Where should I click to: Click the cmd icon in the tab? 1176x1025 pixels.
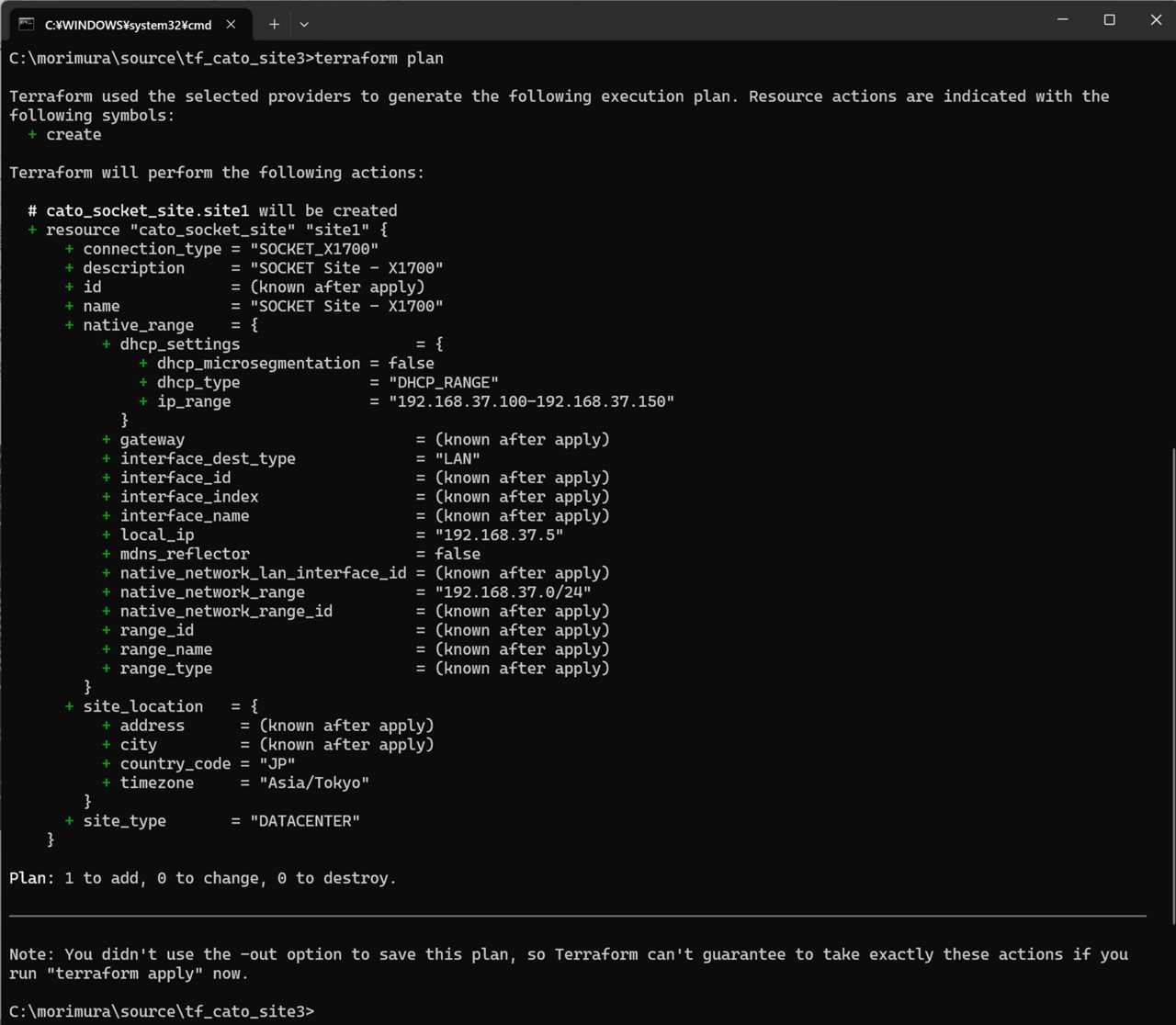27,24
